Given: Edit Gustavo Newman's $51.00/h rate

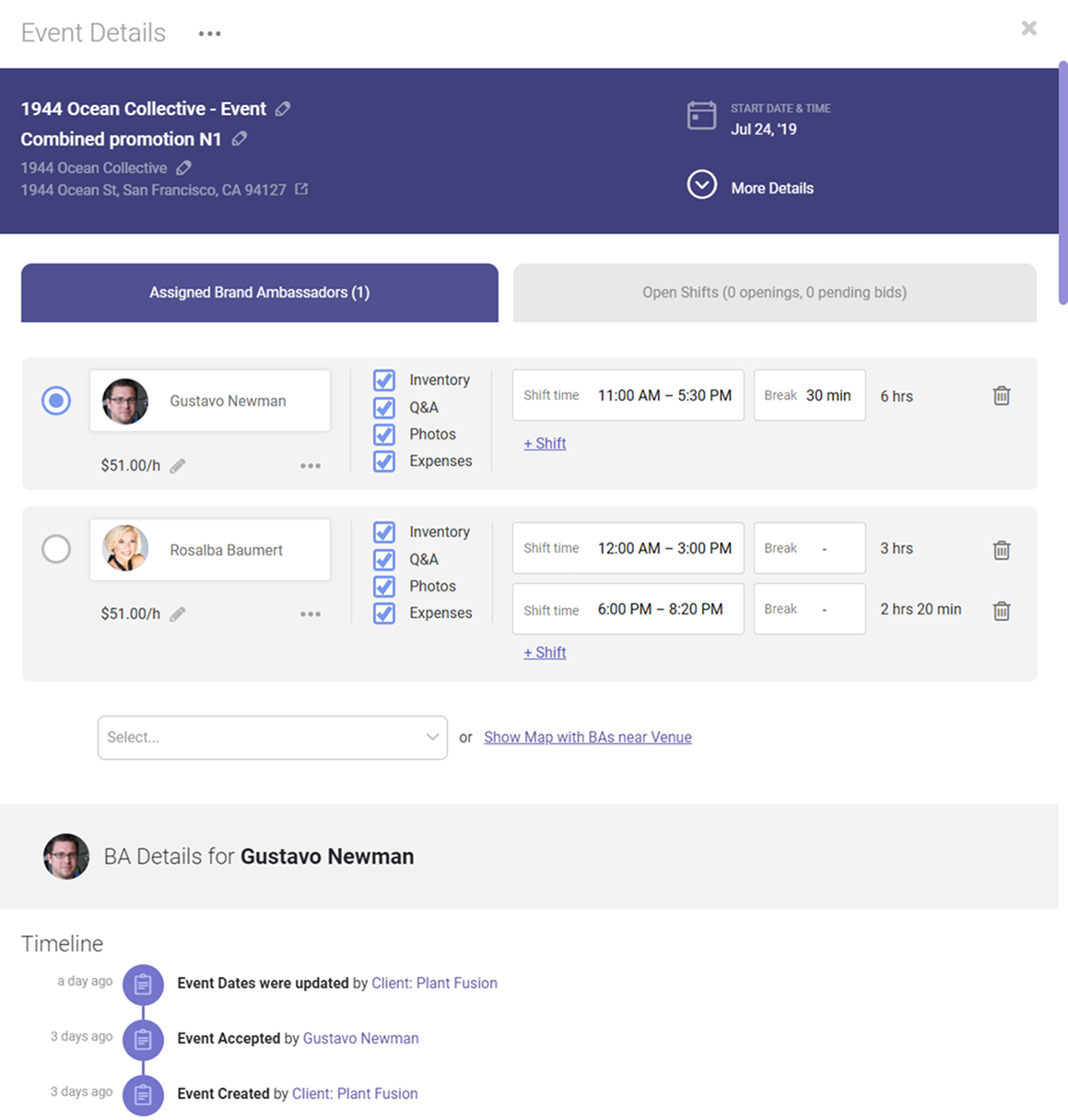Looking at the screenshot, I should point(178,466).
